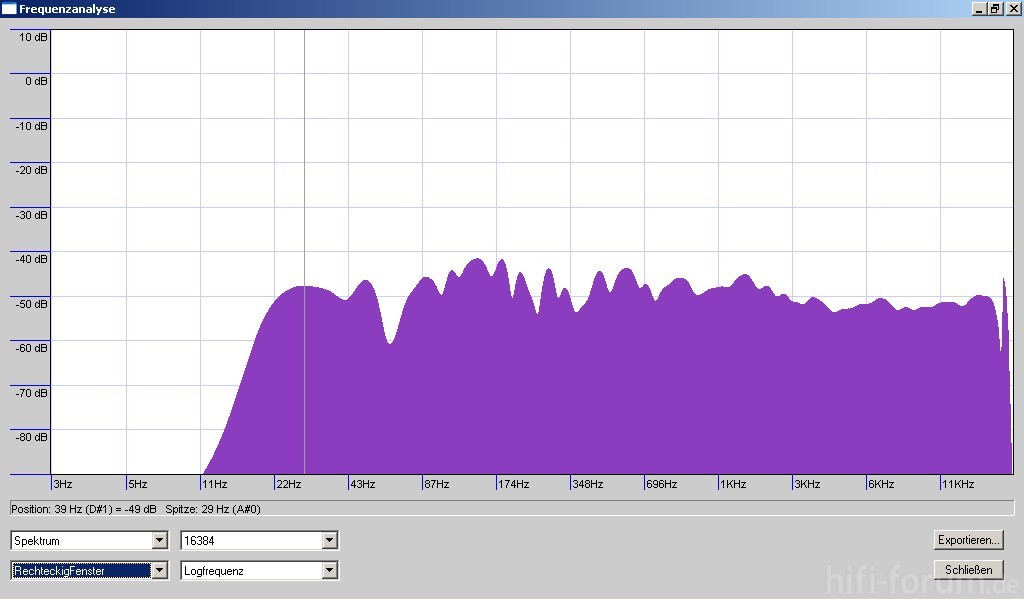This screenshot has width=1024, height=600.
Task: Click the 0 dB label on vertical axis
Action: coord(35,81)
